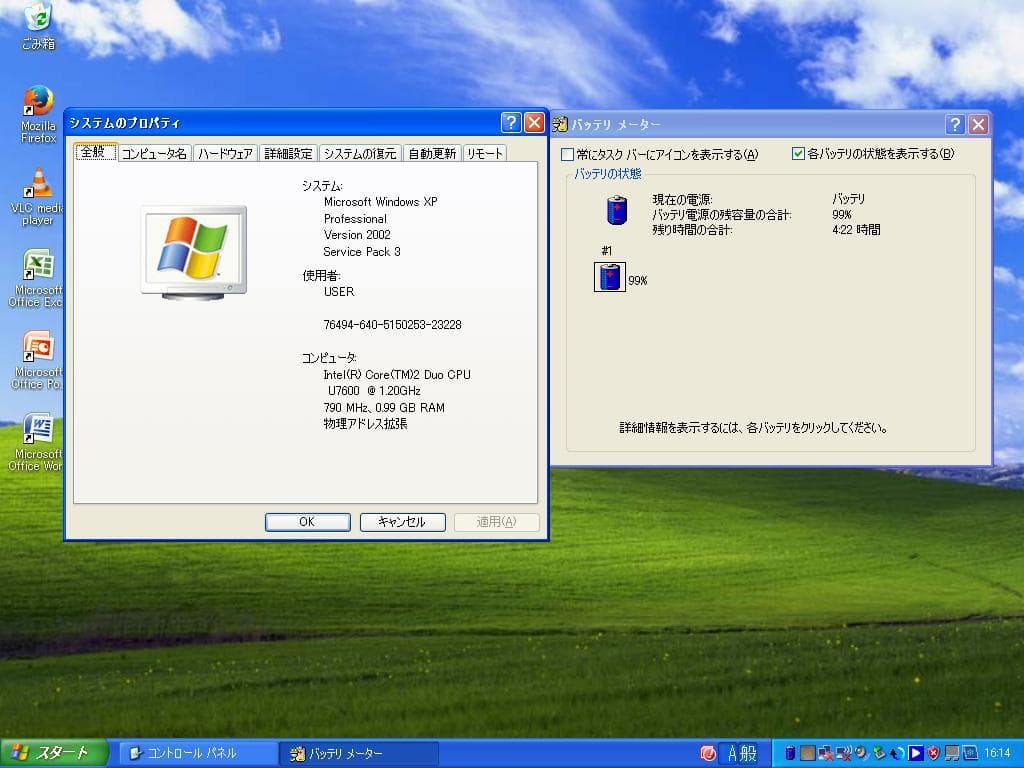Open the 自動更新 tab
The width and height of the screenshot is (1024, 768).
point(432,153)
